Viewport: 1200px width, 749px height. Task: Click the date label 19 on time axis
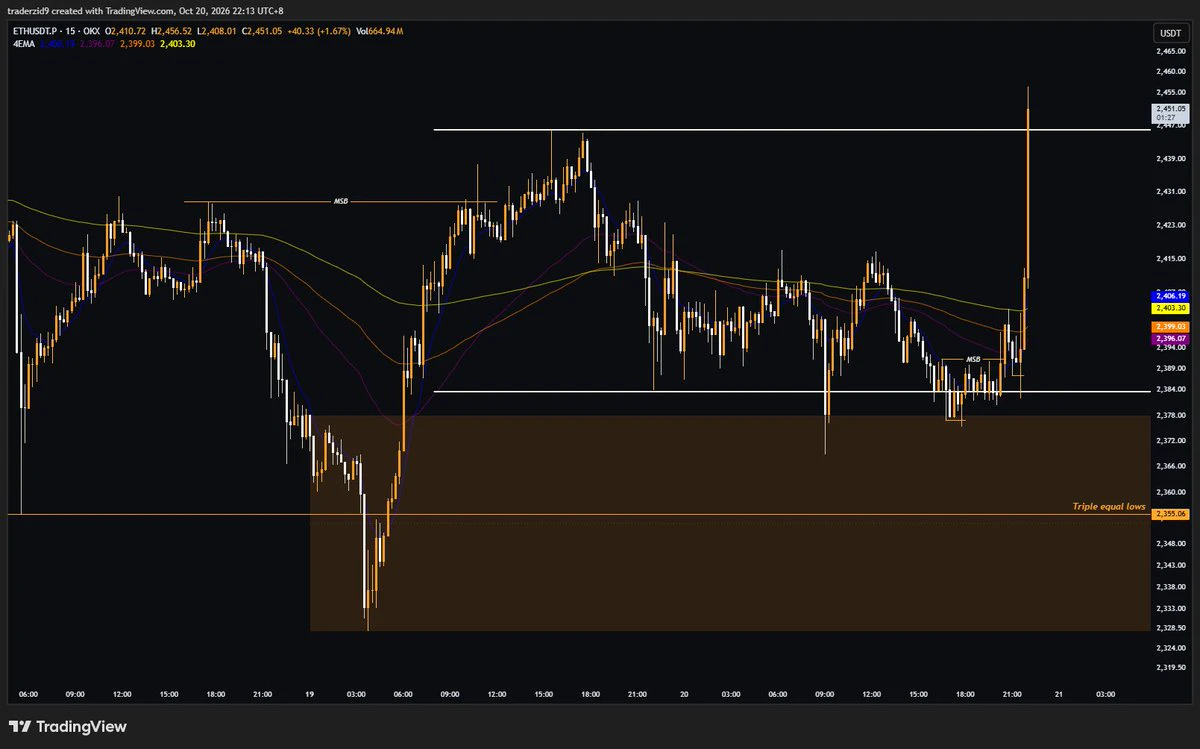309,694
